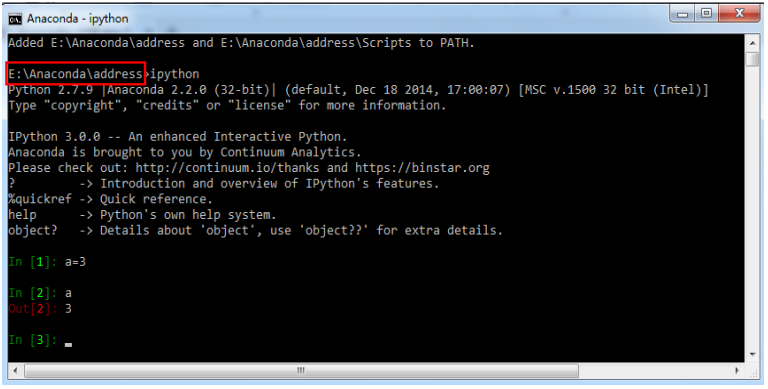Image resolution: width=768 pixels, height=389 pixels.
Task: Click the horizontal scrollbar thumb
Action: tap(301, 371)
